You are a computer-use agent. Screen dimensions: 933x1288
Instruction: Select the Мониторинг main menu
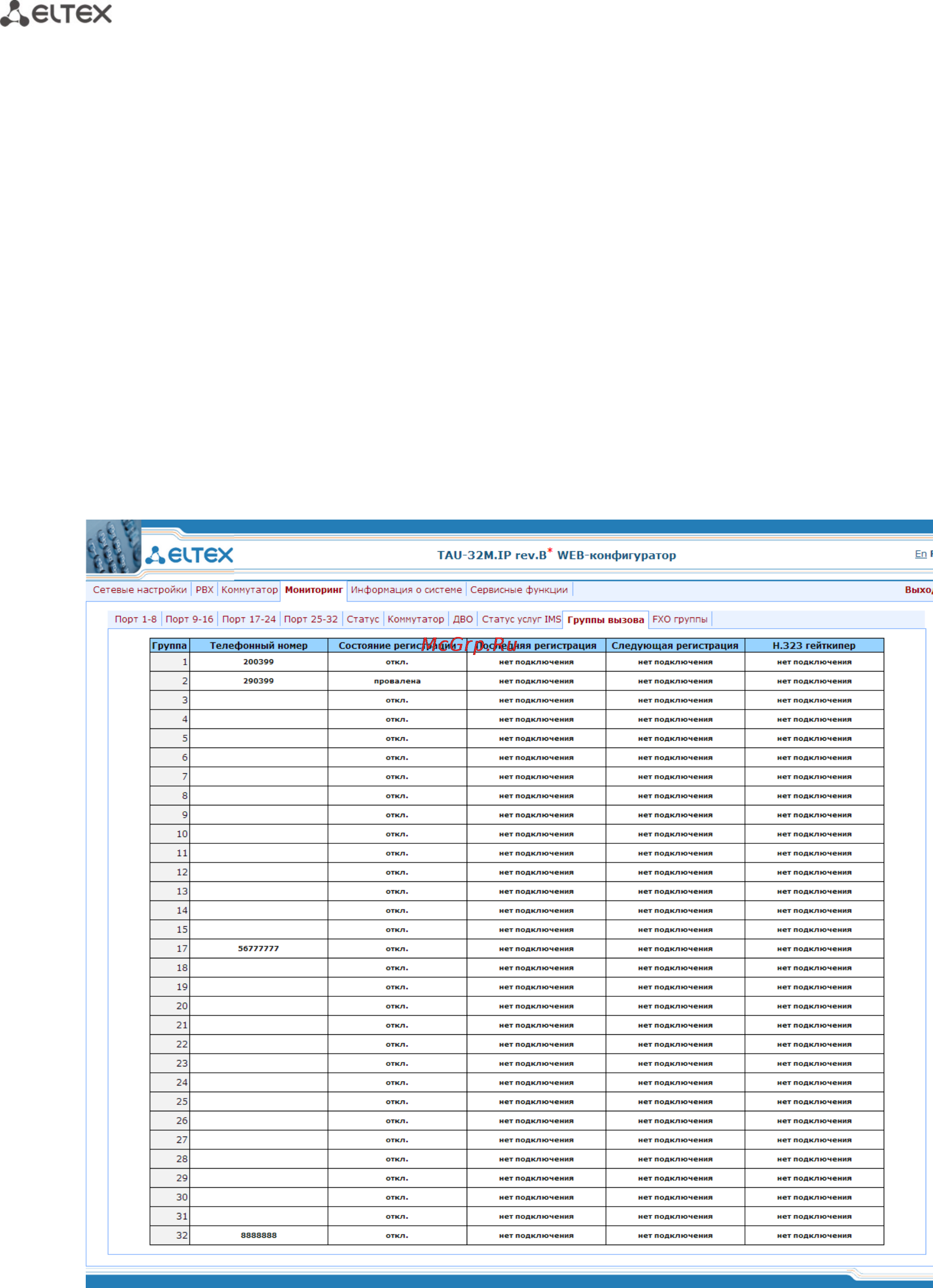[314, 590]
